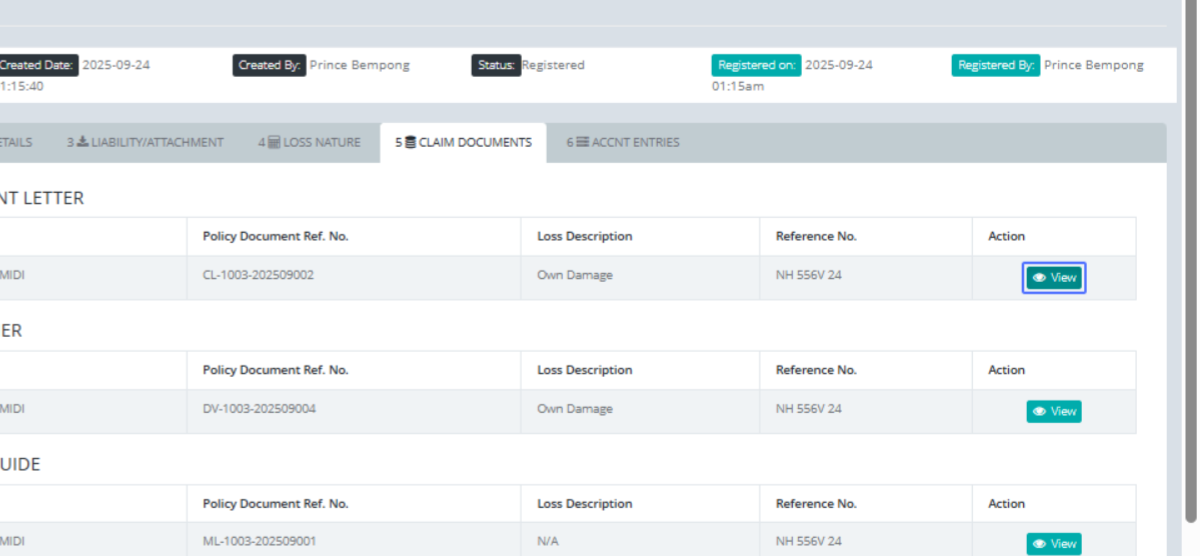The width and height of the screenshot is (1200, 556).
Task: Click the Registered on teal badge
Action: point(755,66)
